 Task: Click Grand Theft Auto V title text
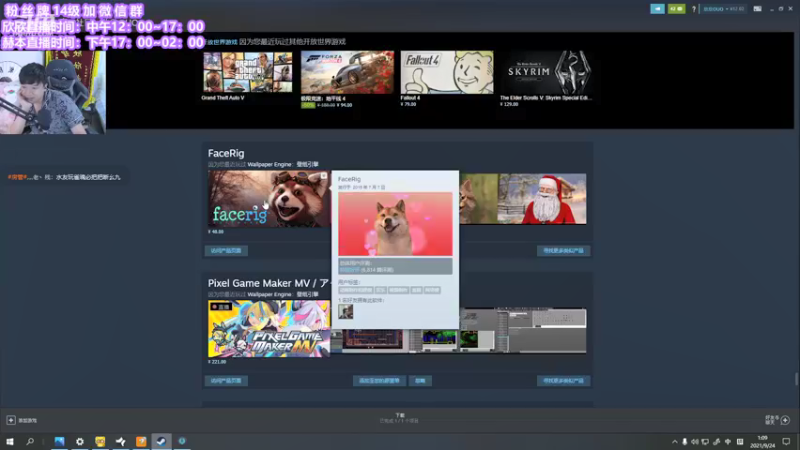point(223,97)
